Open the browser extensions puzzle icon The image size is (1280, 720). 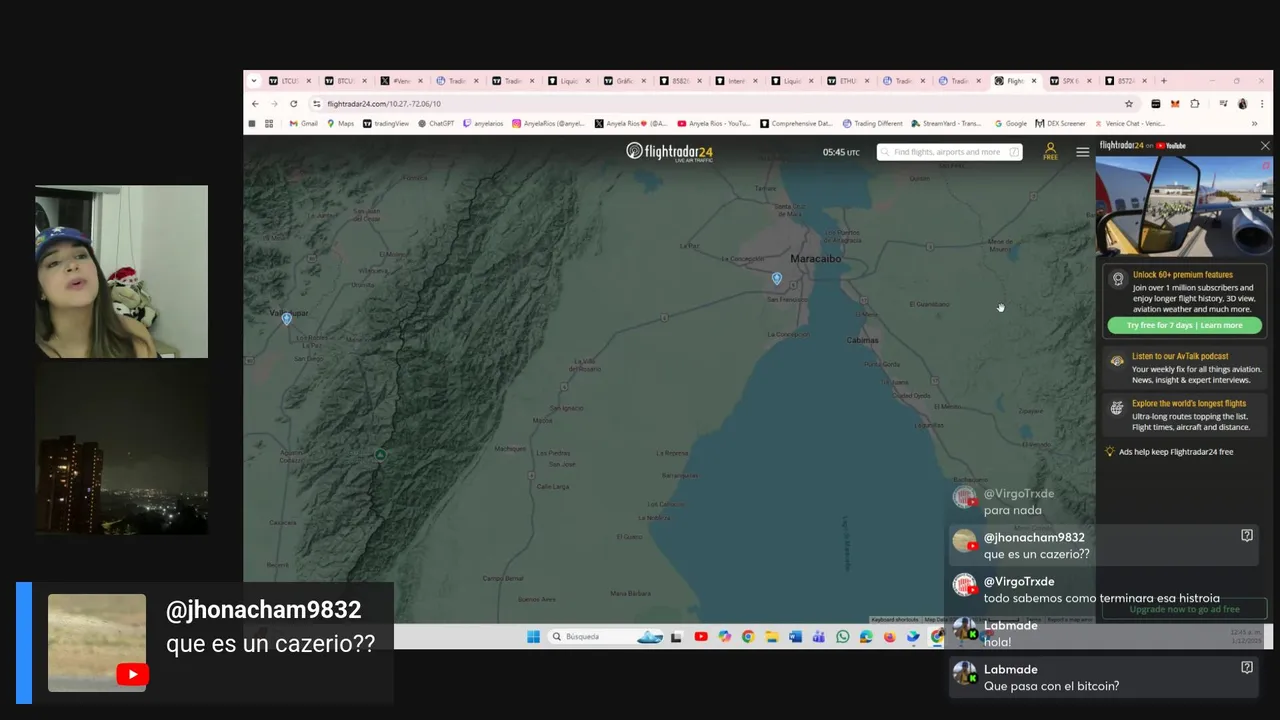(x=1194, y=104)
